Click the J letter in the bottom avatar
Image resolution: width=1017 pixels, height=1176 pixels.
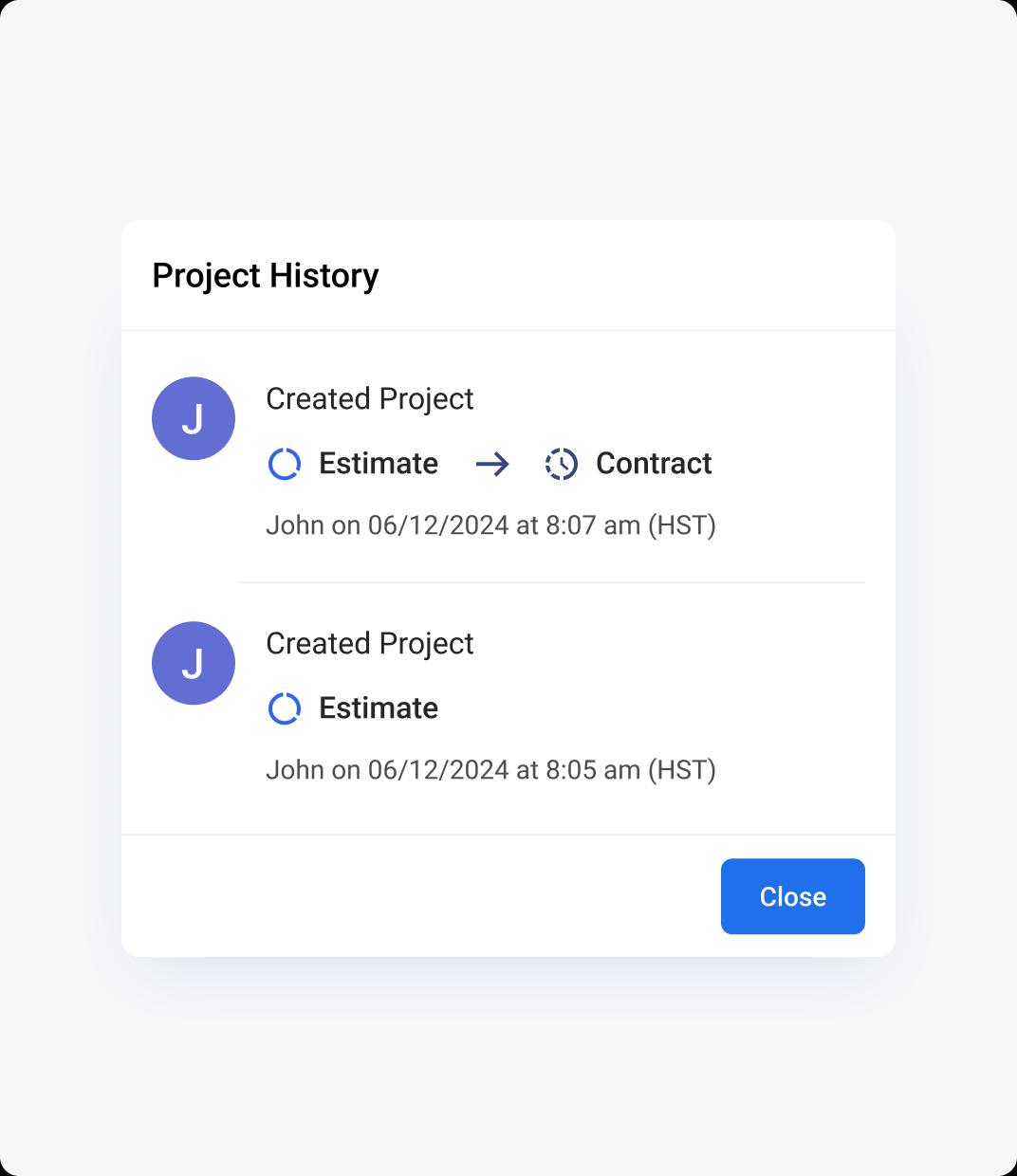(194, 664)
